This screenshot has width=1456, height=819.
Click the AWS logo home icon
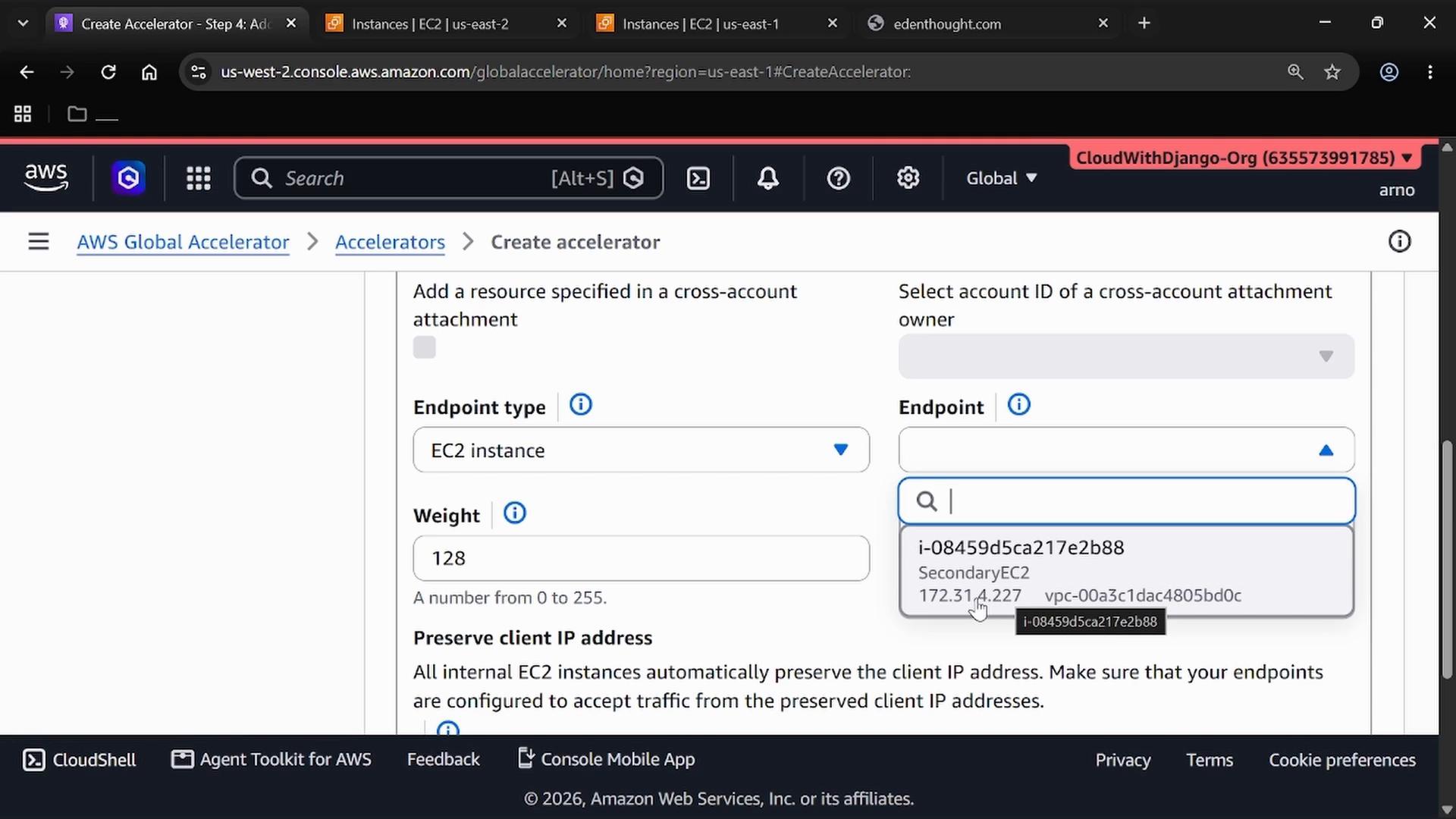pos(46,177)
